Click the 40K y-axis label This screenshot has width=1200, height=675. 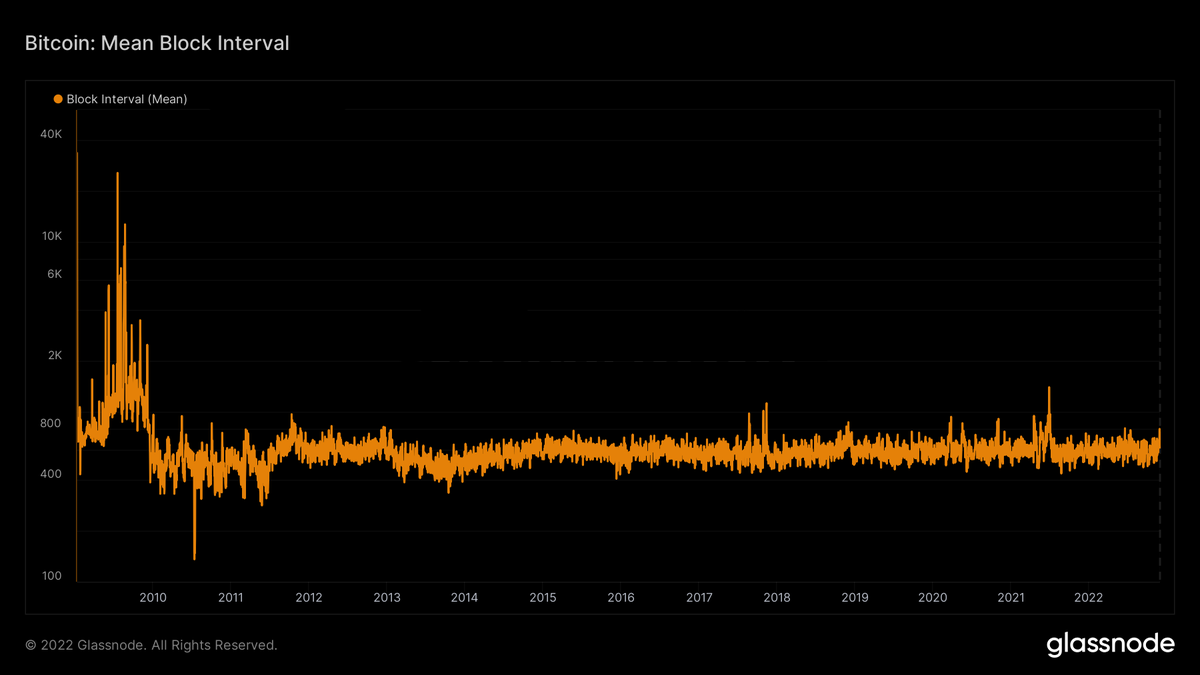pos(51,134)
